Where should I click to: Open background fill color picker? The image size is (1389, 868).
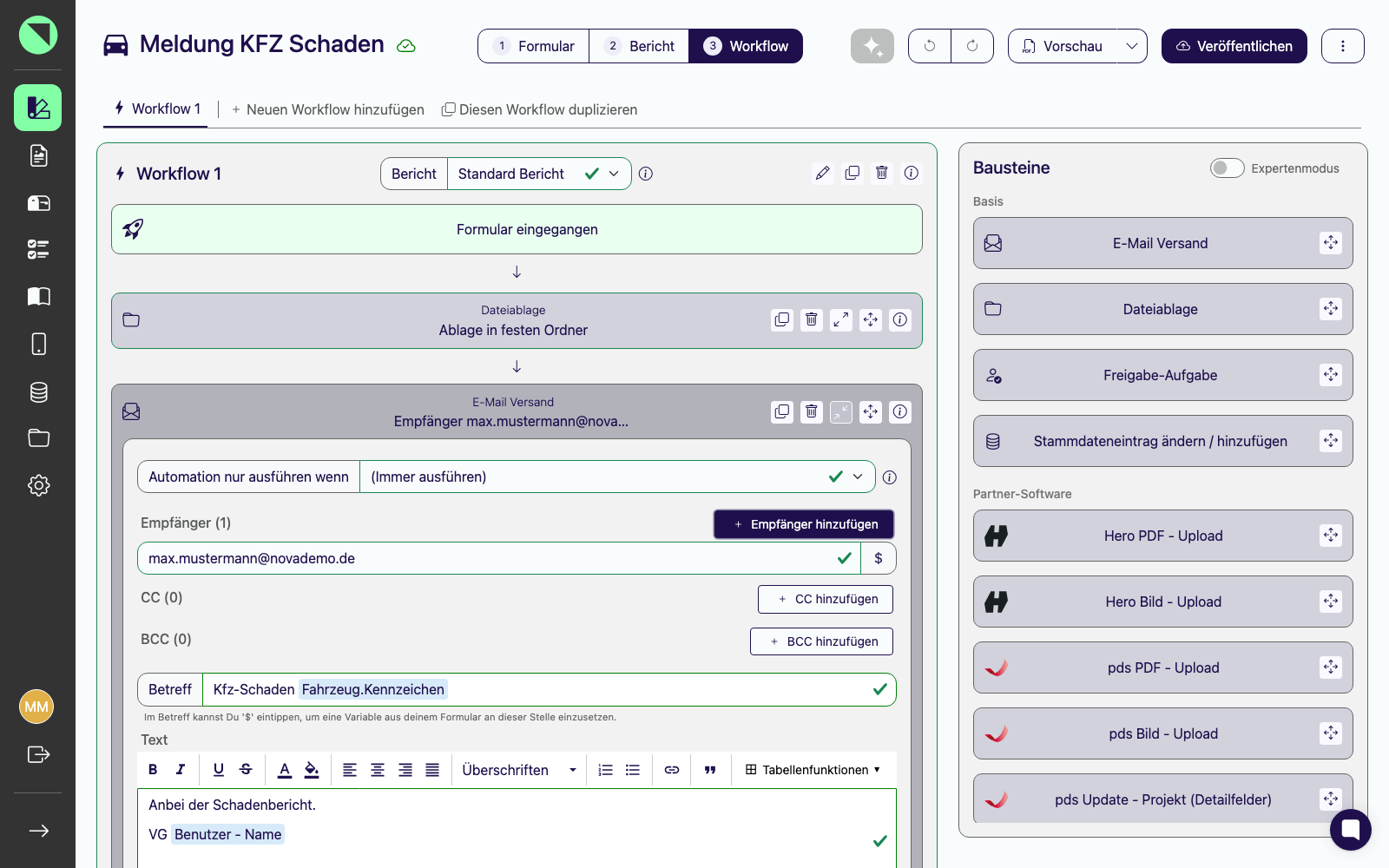[312, 770]
